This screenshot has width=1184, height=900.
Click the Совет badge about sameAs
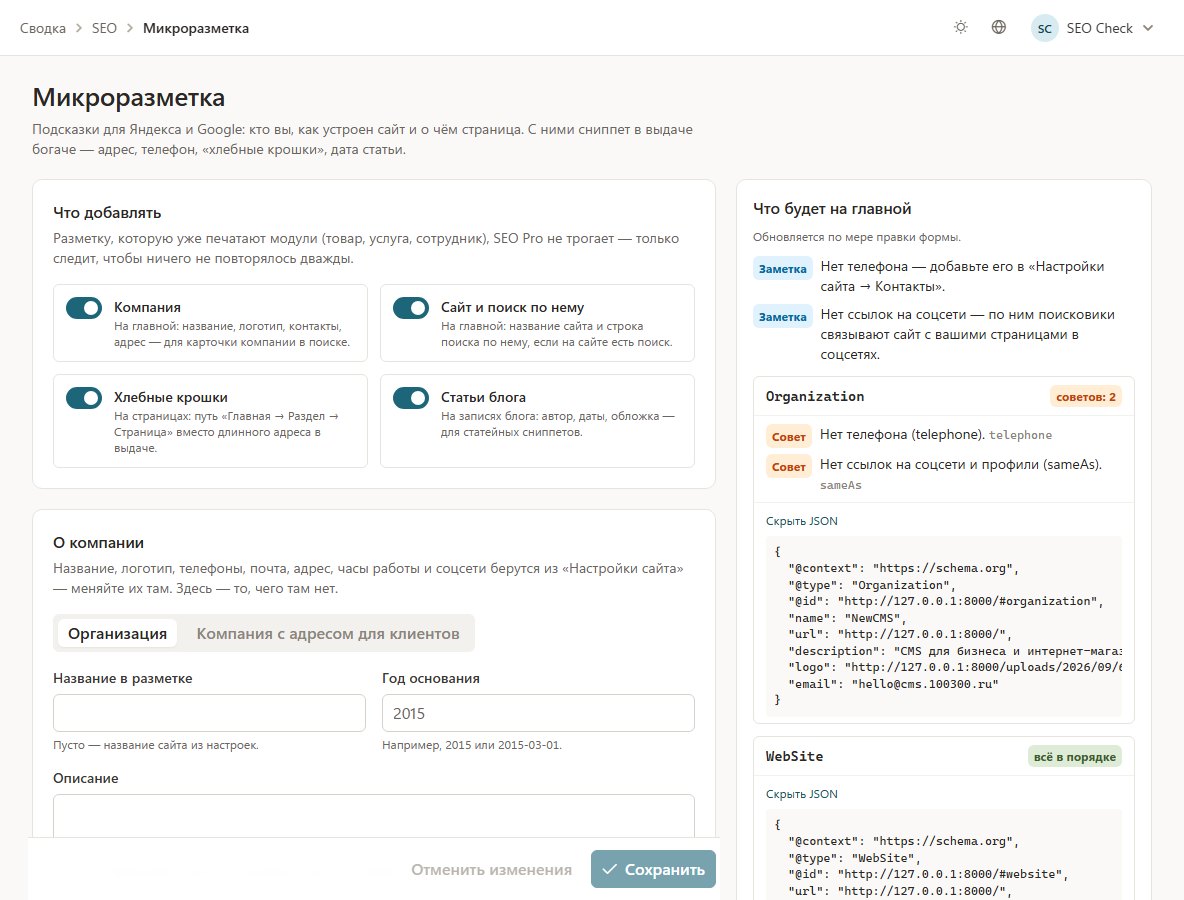(x=788, y=467)
